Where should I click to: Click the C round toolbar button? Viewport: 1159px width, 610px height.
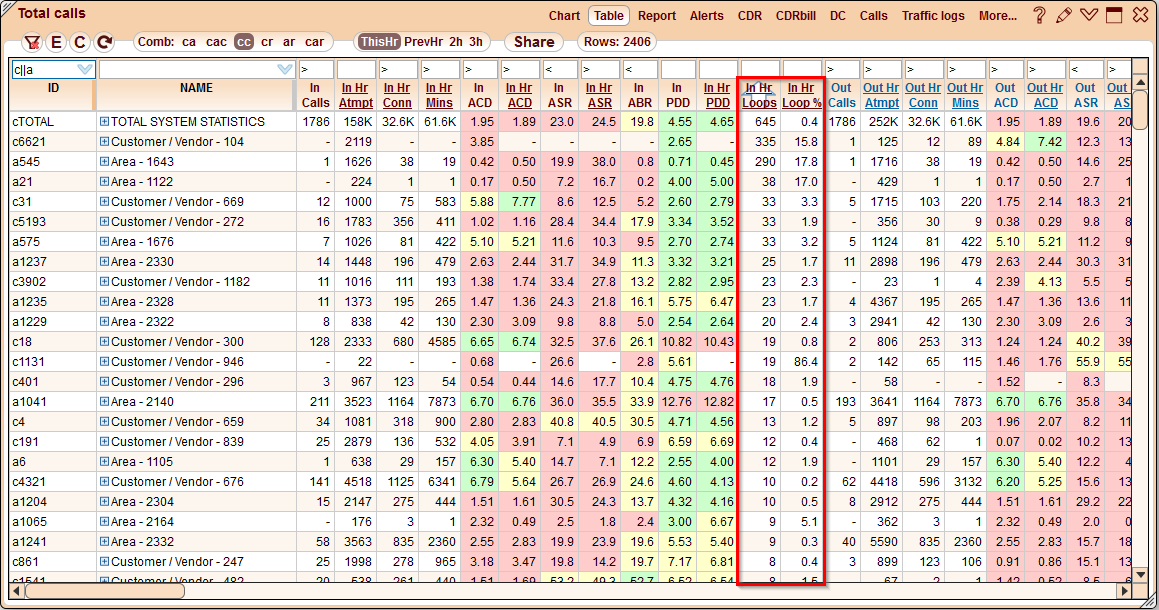[x=80, y=43]
